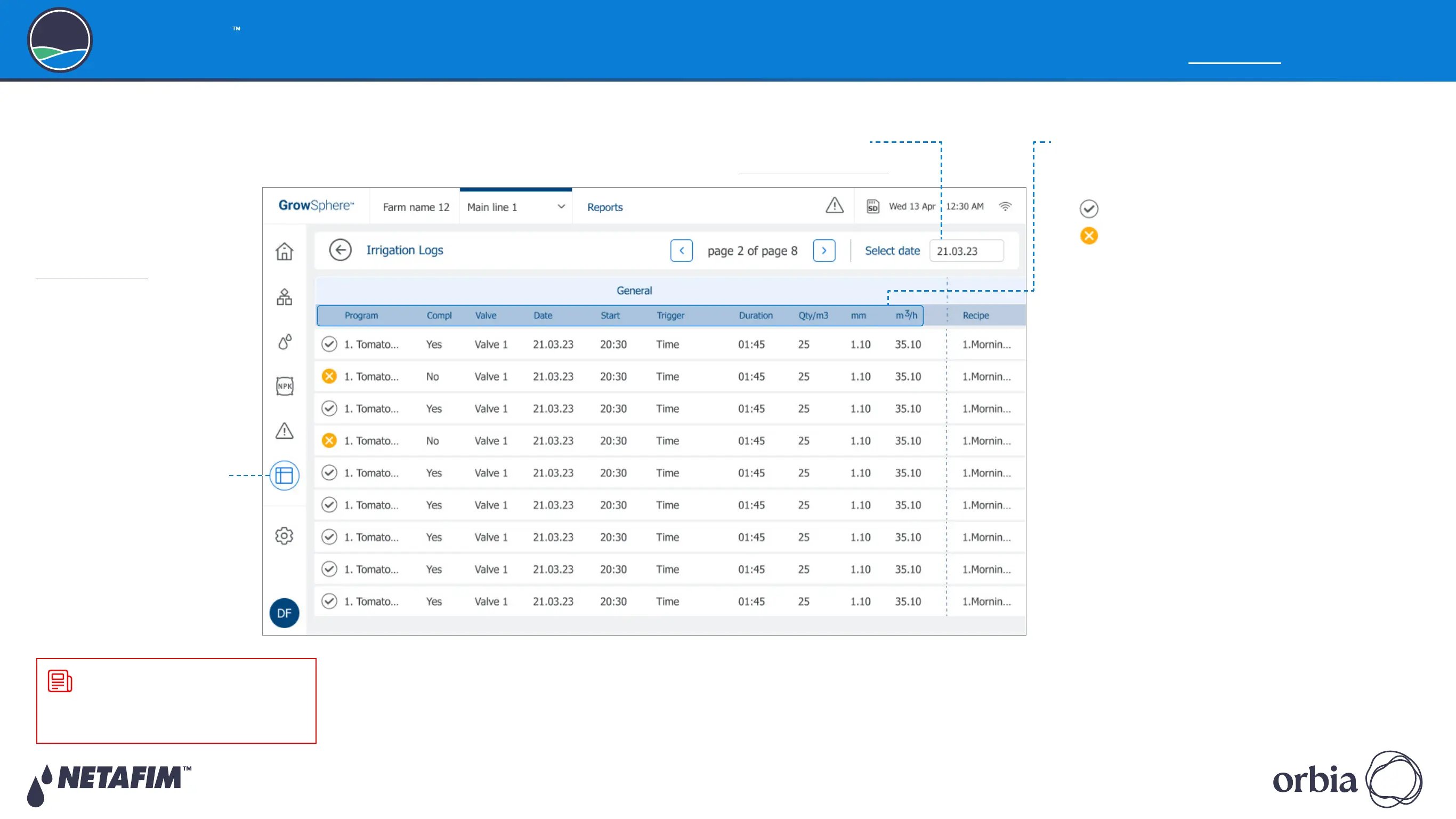
Task: Go to previous page of logs
Action: [682, 251]
